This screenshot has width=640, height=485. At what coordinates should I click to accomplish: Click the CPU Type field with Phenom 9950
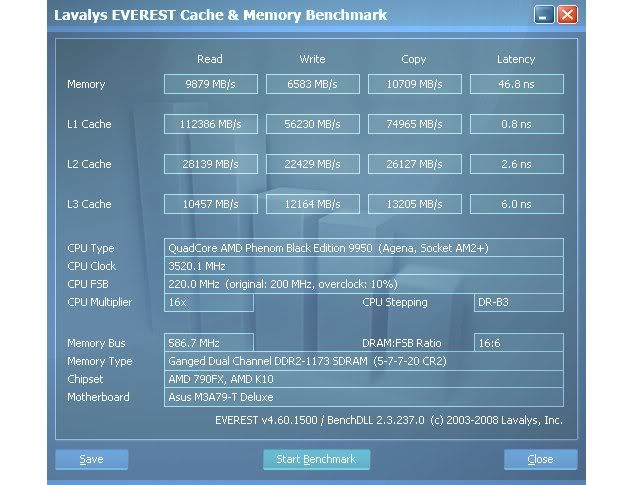click(363, 248)
